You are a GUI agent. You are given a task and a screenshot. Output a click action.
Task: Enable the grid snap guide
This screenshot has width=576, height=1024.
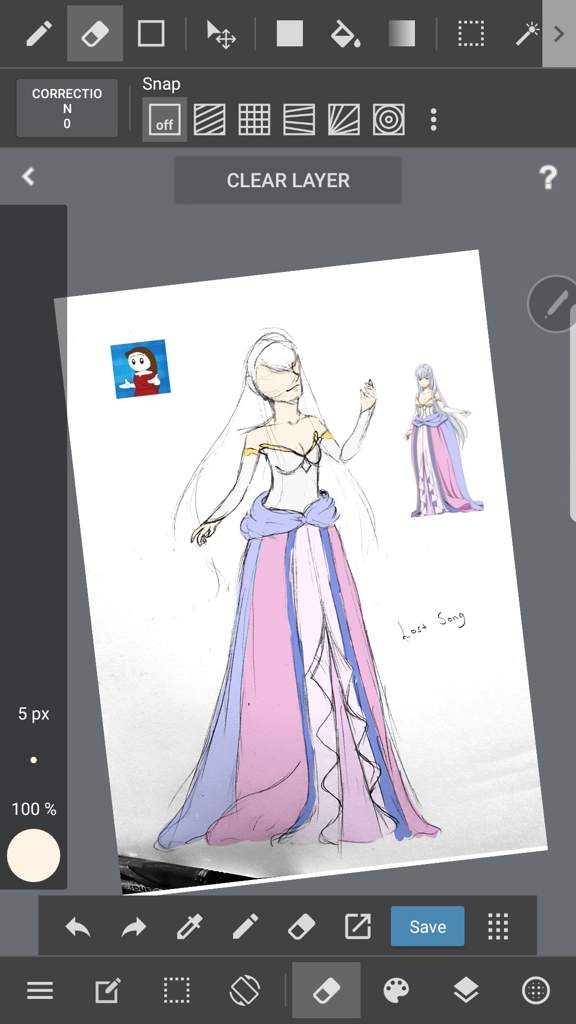[x=254, y=120]
